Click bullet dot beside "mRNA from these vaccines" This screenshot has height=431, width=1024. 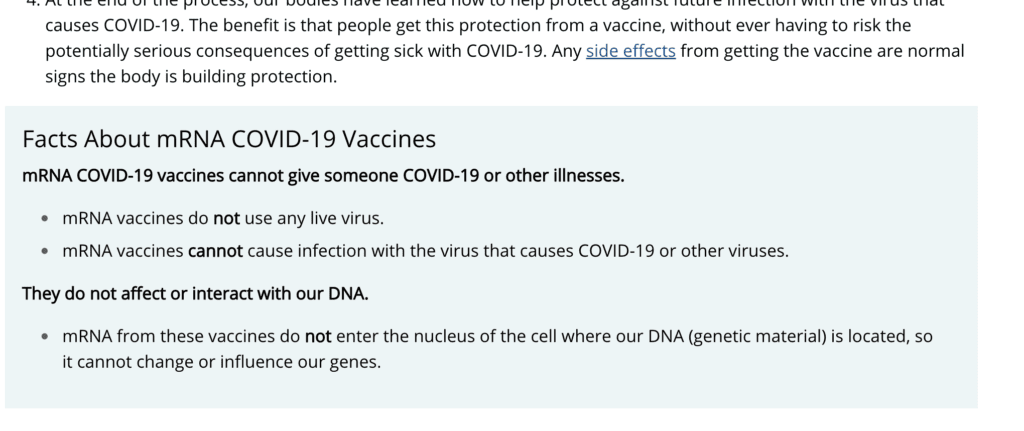[x=44, y=338]
